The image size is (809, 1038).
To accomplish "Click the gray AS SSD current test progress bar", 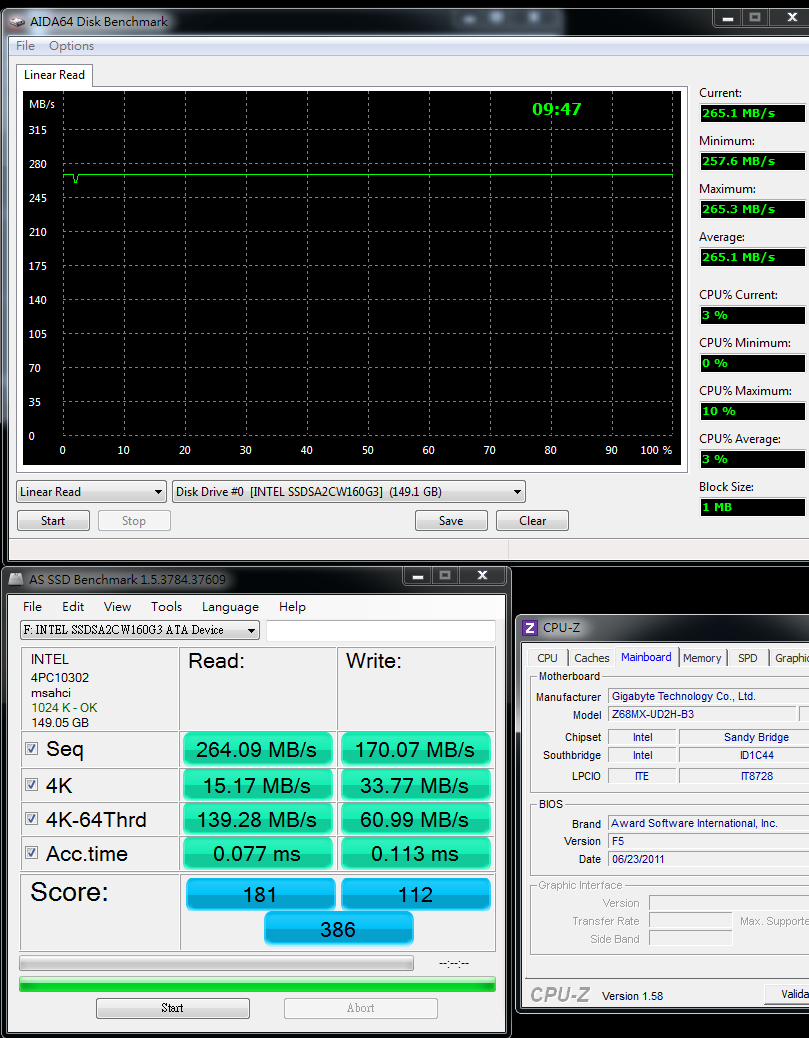I will tap(216, 963).
